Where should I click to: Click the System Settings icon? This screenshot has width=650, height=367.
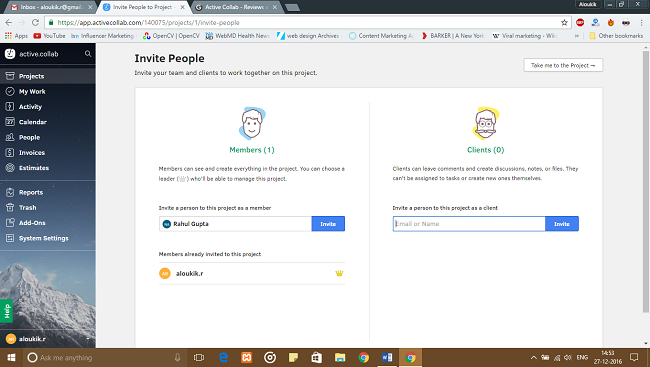pyautogui.click(x=10, y=238)
